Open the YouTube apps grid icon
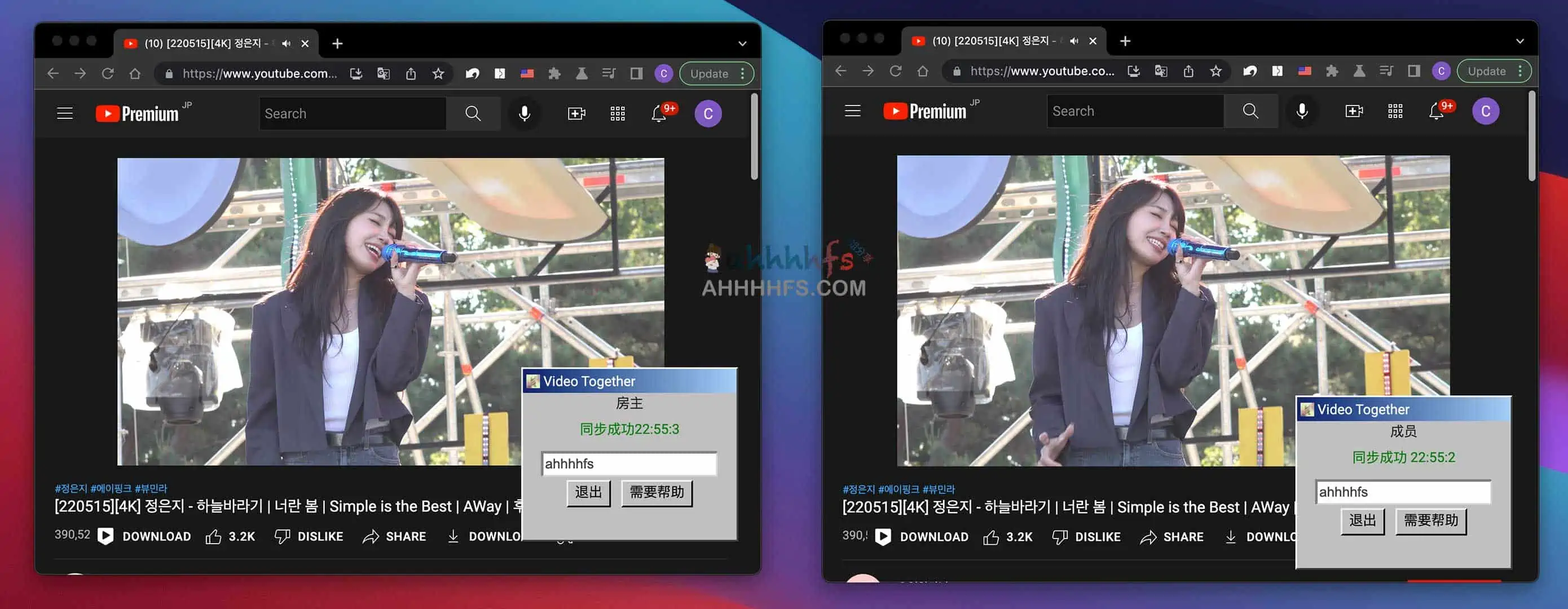 point(616,113)
